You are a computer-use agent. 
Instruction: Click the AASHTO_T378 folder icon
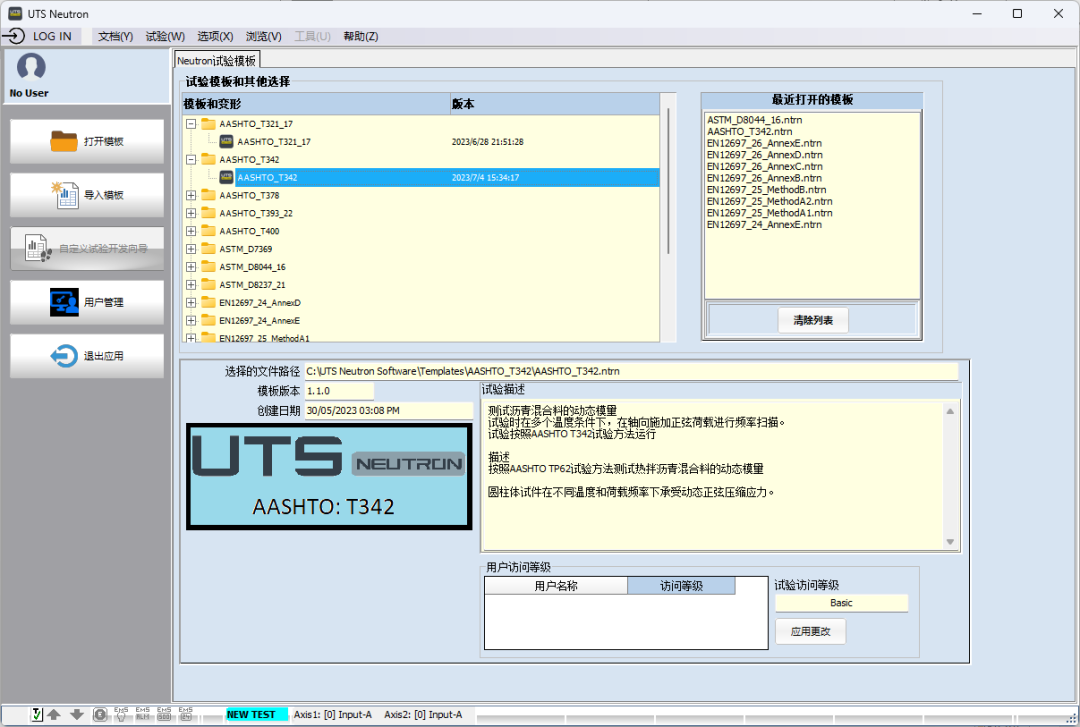click(x=208, y=195)
